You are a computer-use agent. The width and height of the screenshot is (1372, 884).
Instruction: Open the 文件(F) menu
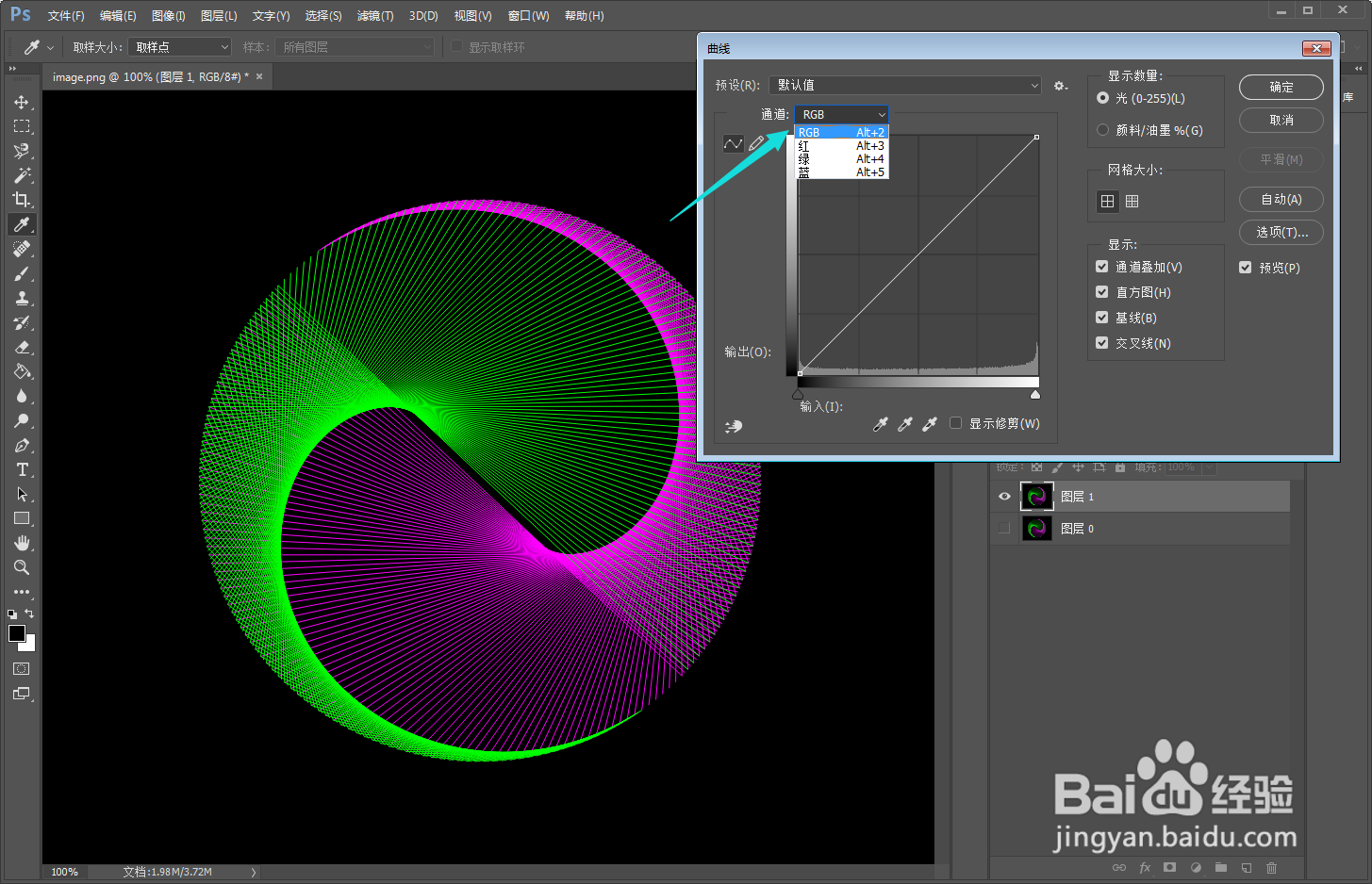[x=66, y=16]
